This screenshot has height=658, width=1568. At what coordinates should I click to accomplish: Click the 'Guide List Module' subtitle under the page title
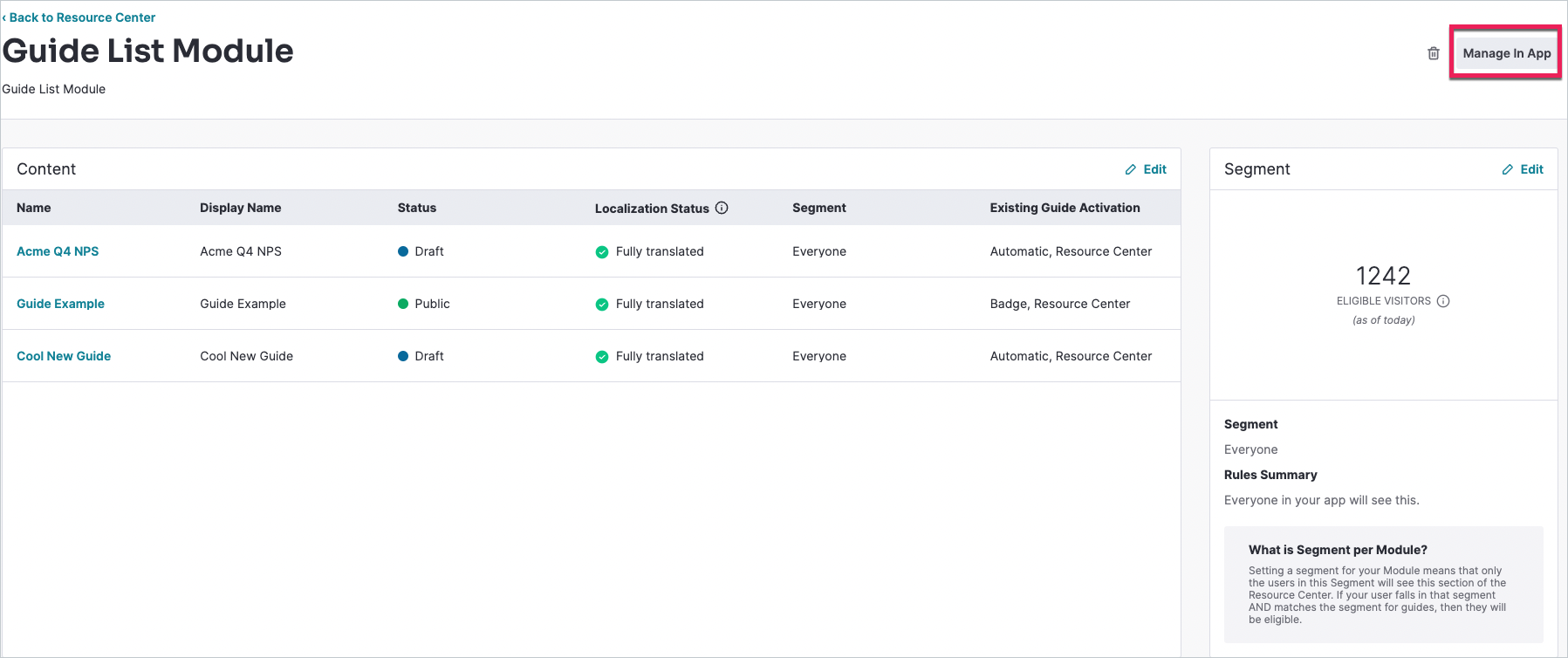point(54,89)
